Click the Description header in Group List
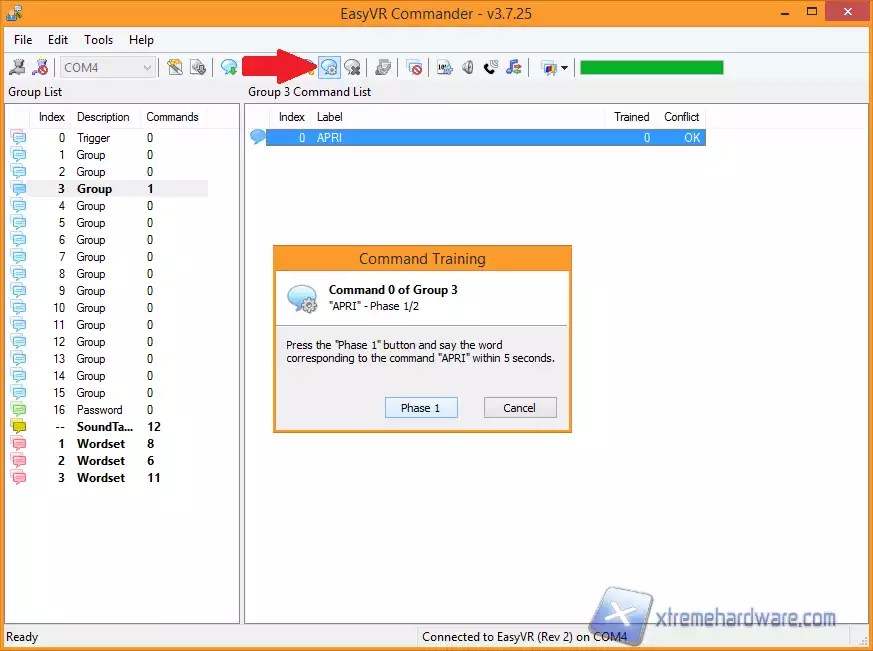873x651 pixels. click(103, 117)
